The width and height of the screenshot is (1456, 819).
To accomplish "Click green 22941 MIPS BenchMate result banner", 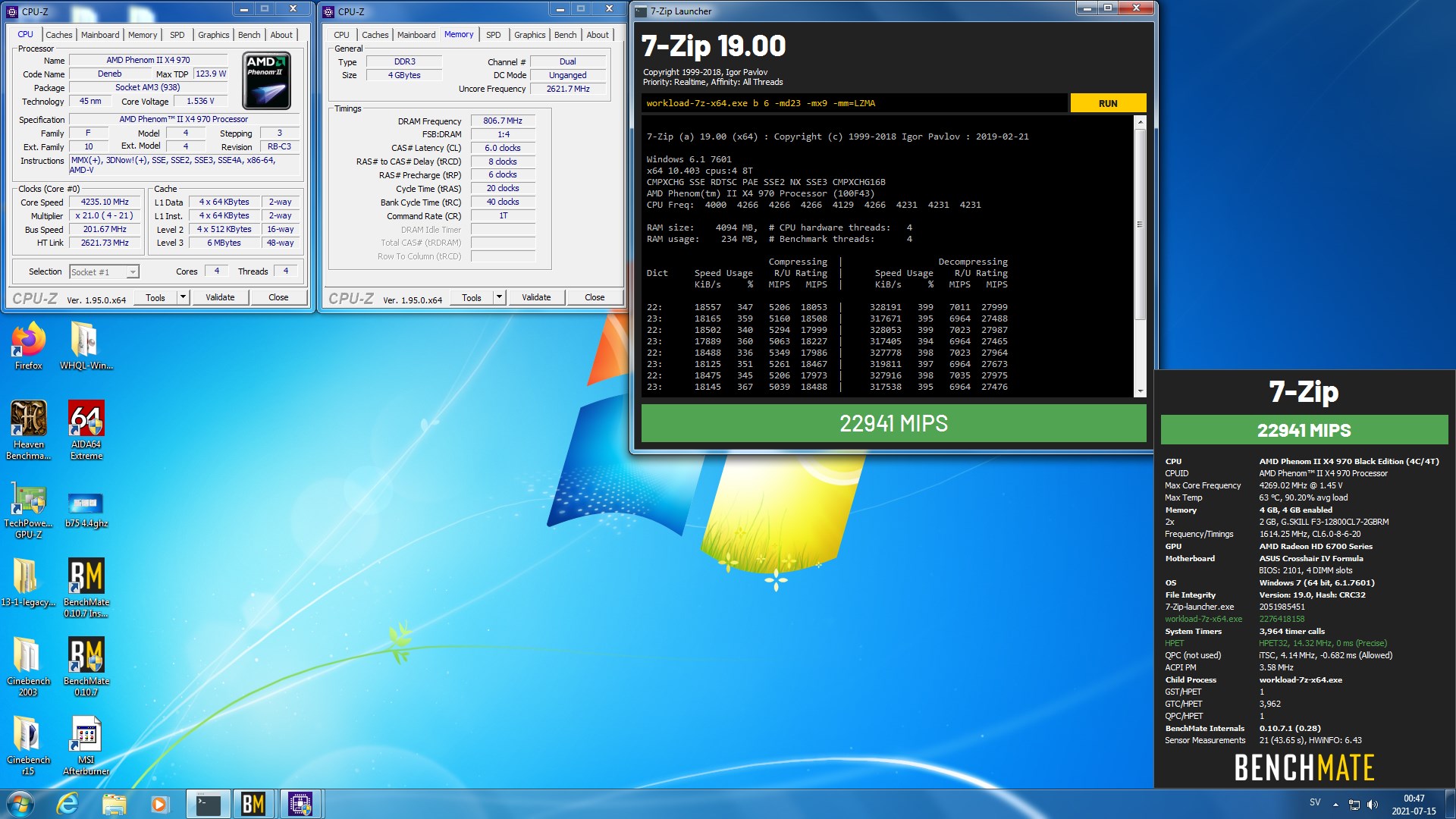I will (x=1304, y=430).
